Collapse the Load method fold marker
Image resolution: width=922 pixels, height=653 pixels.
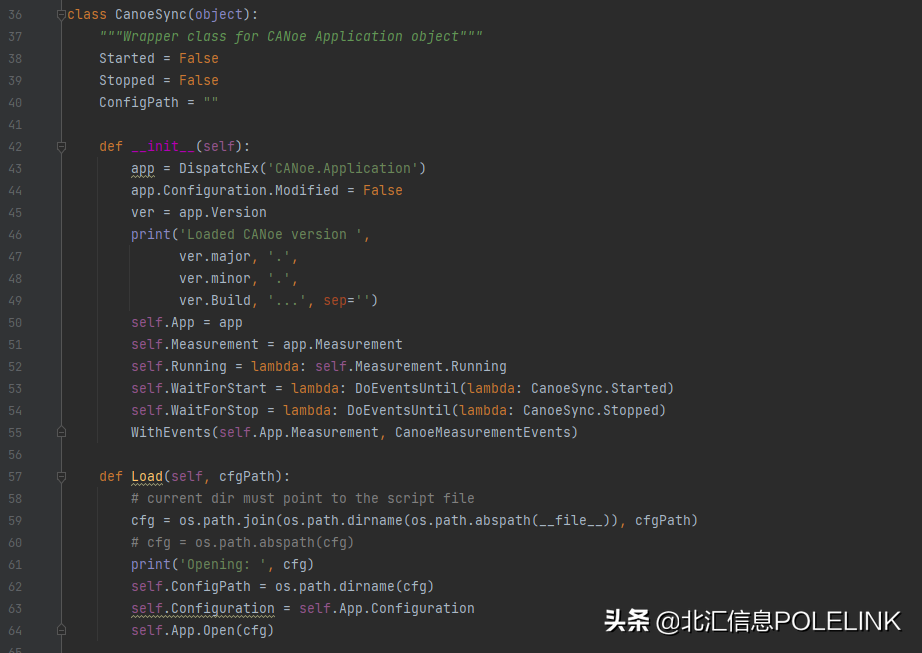click(x=62, y=477)
